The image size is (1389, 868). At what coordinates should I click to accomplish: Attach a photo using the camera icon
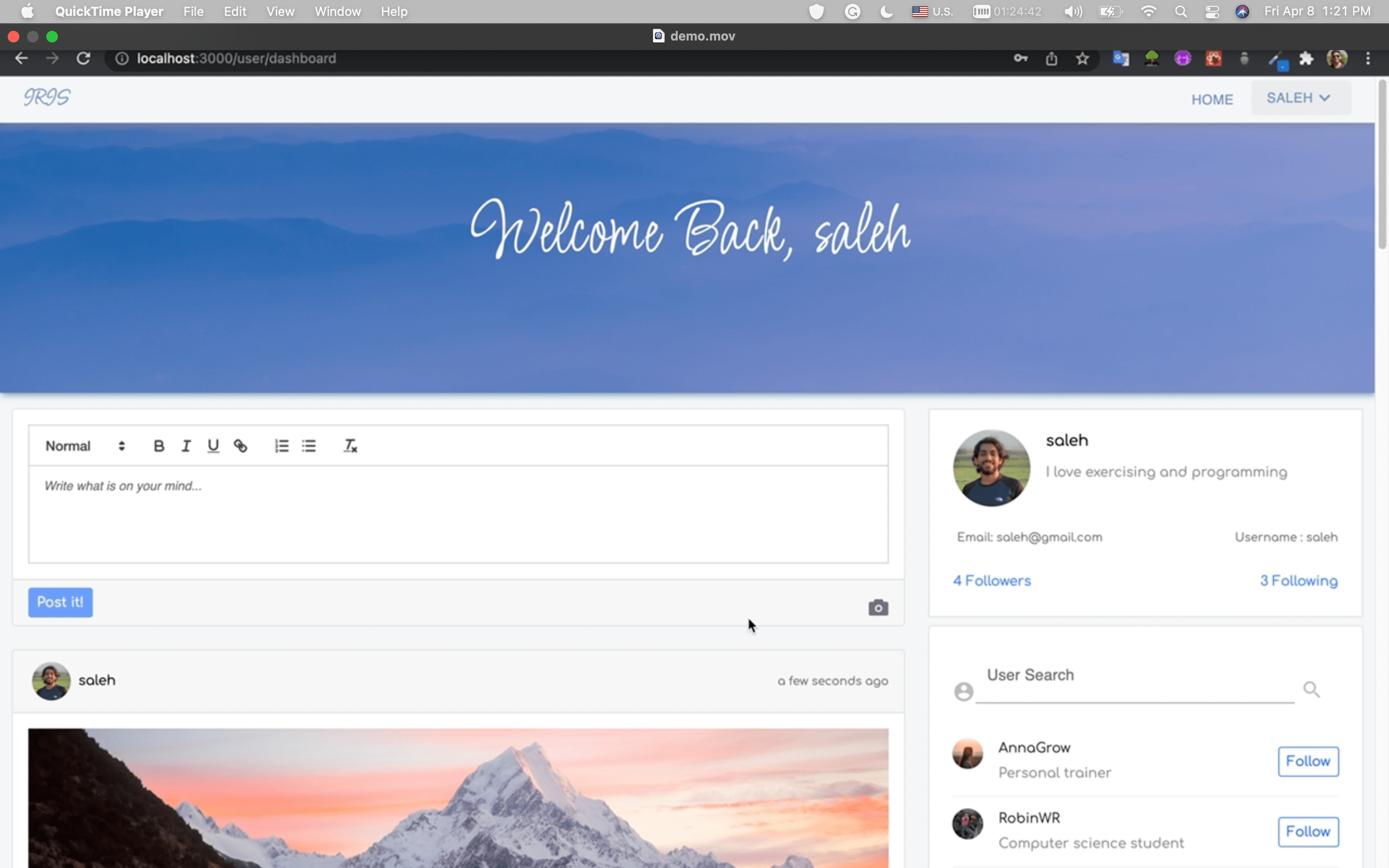pyautogui.click(x=878, y=607)
